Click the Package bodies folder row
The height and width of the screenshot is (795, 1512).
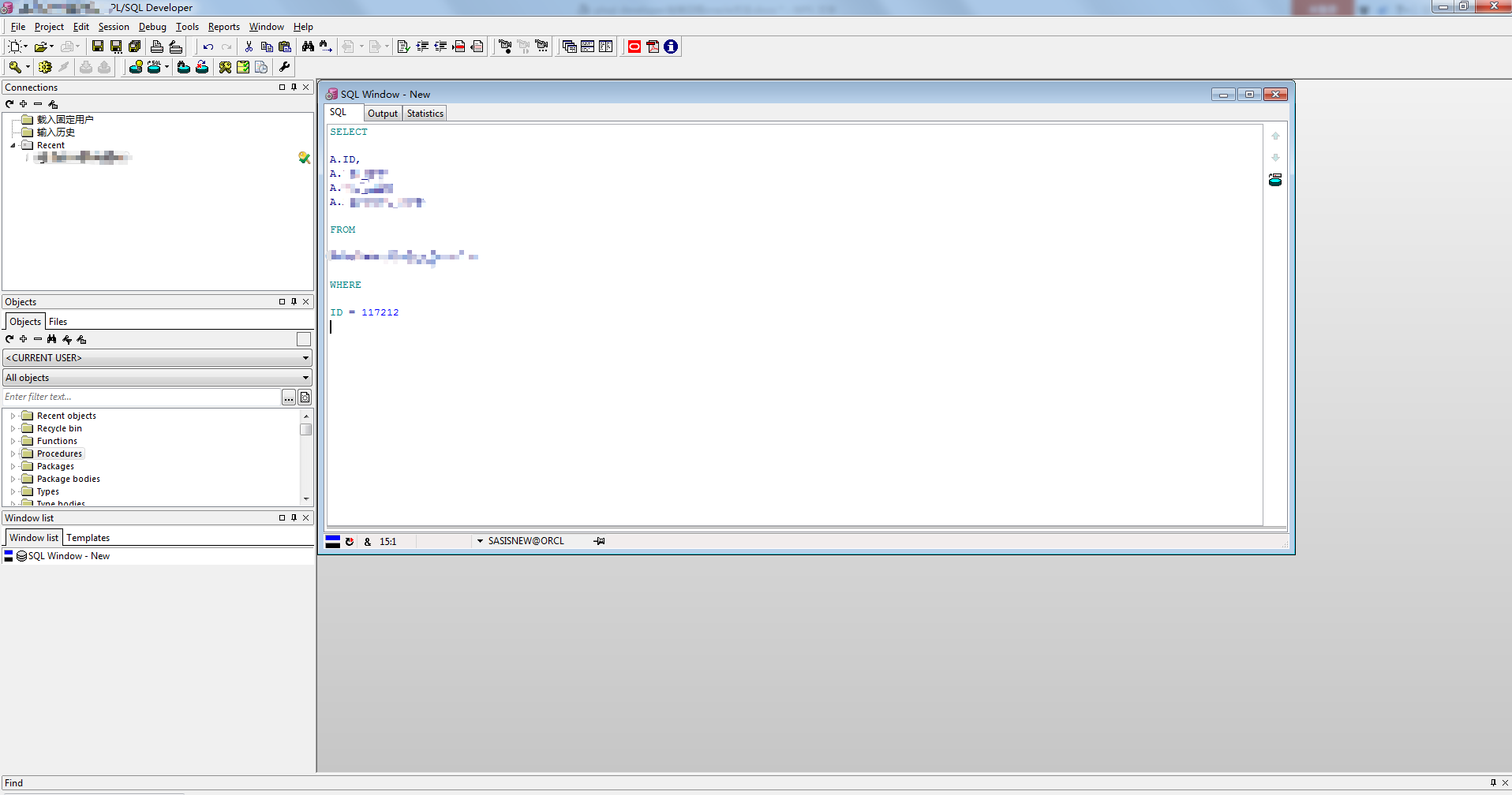coord(68,479)
